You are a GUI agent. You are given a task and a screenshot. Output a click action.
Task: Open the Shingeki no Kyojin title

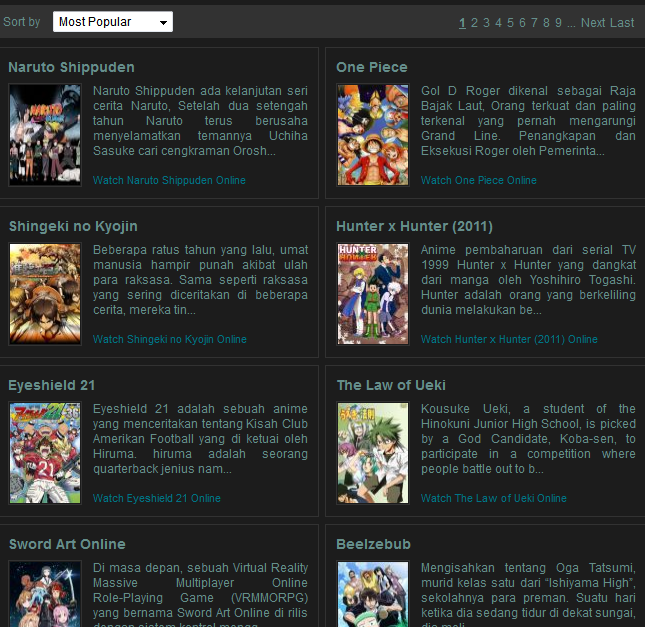tap(73, 226)
